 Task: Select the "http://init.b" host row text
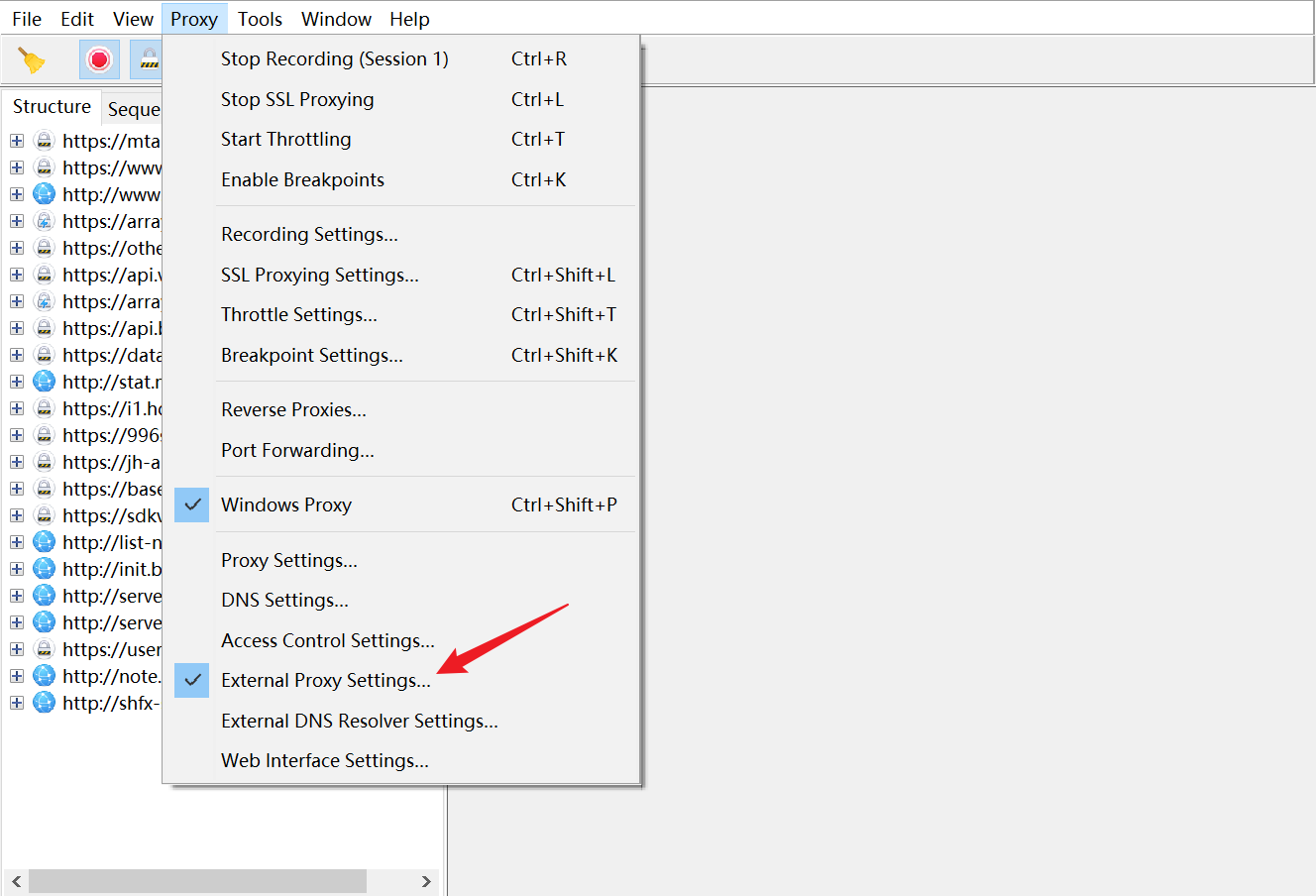pyautogui.click(x=112, y=569)
